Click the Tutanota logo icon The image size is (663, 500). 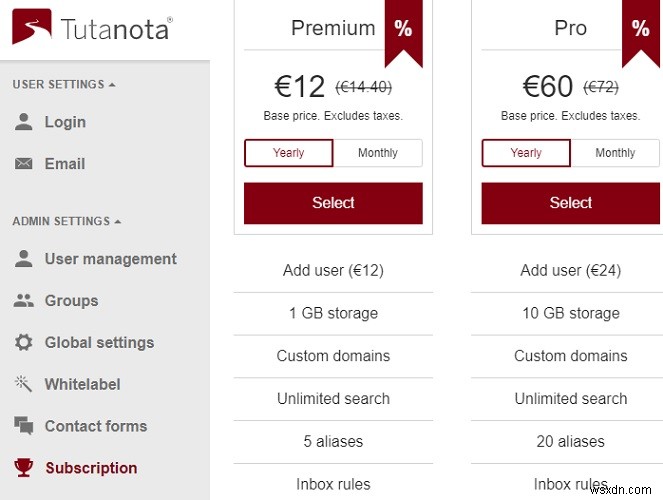(33, 29)
